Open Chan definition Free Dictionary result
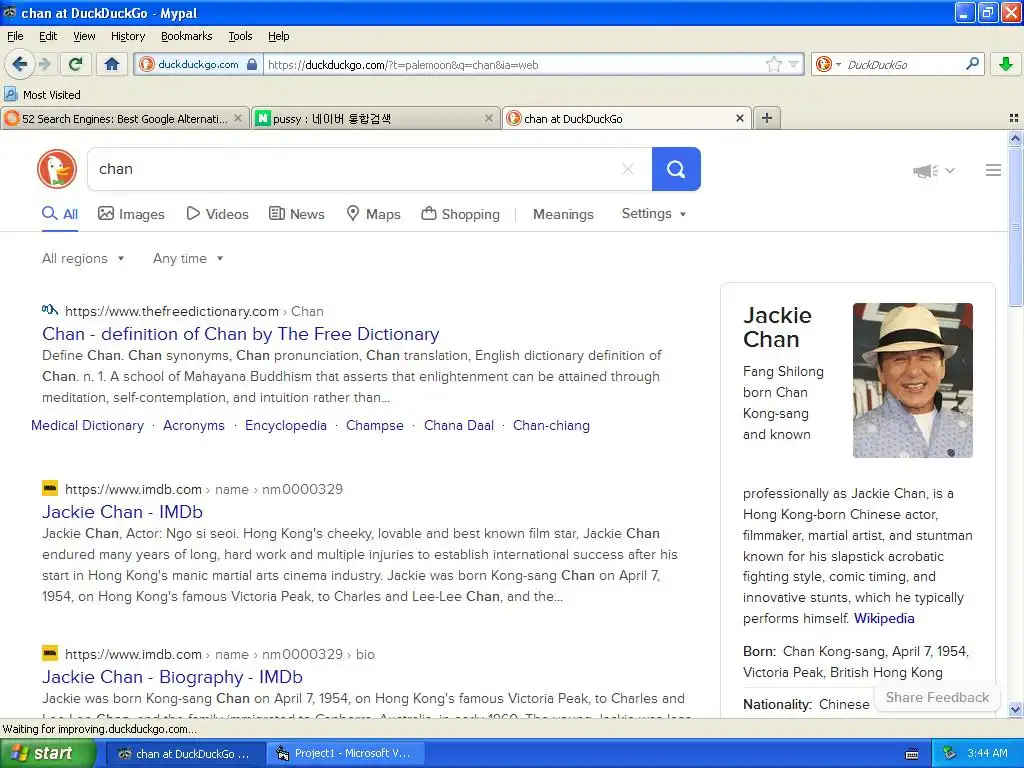This screenshot has height=768, width=1024. pos(240,334)
